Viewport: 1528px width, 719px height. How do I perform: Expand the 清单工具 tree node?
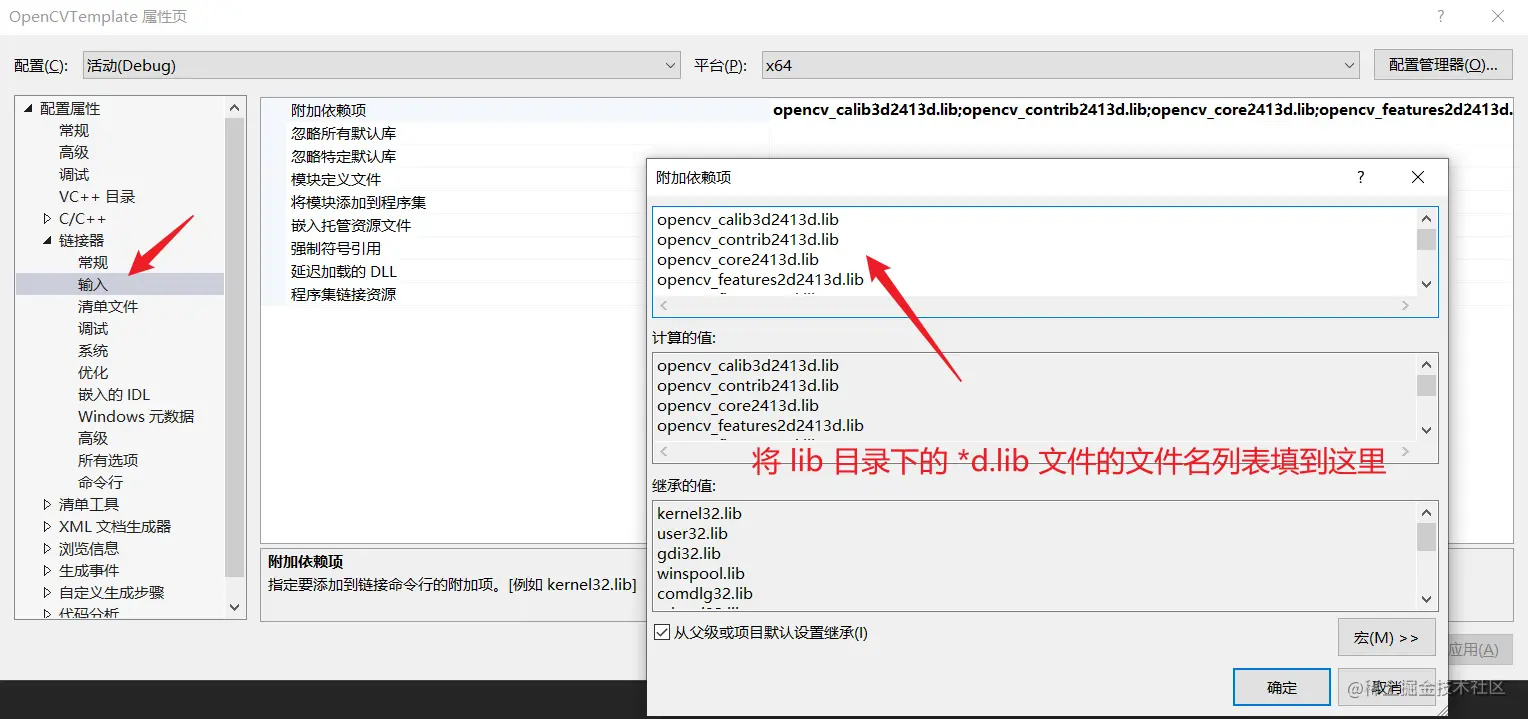[x=47, y=504]
